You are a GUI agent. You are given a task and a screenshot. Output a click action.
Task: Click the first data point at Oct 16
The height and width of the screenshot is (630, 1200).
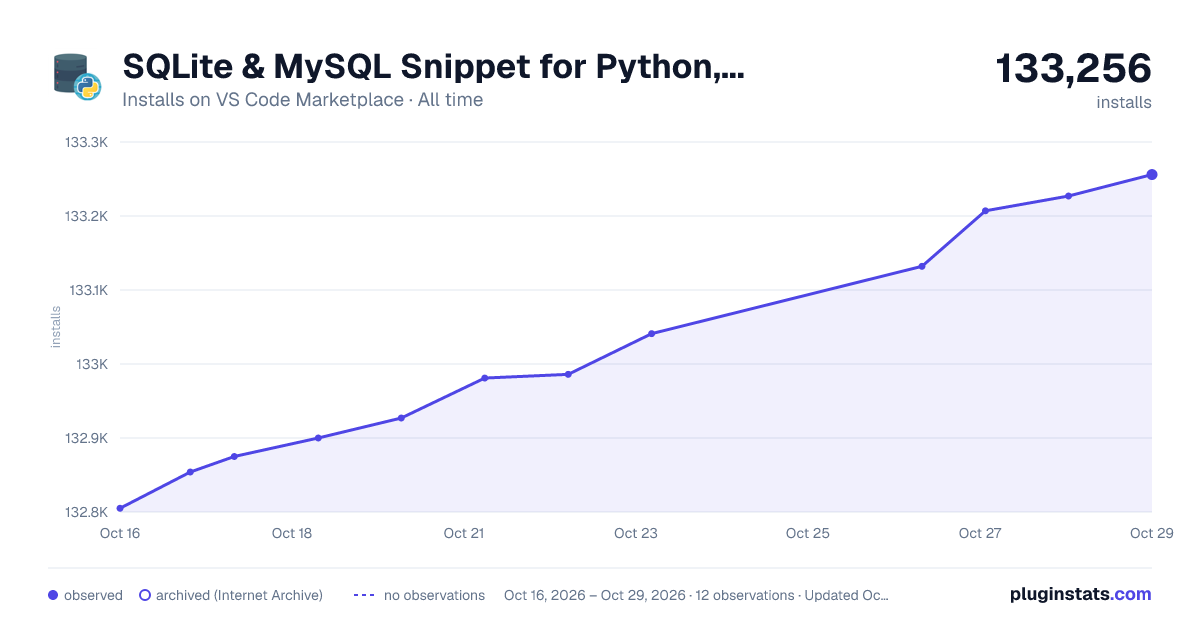click(x=120, y=508)
